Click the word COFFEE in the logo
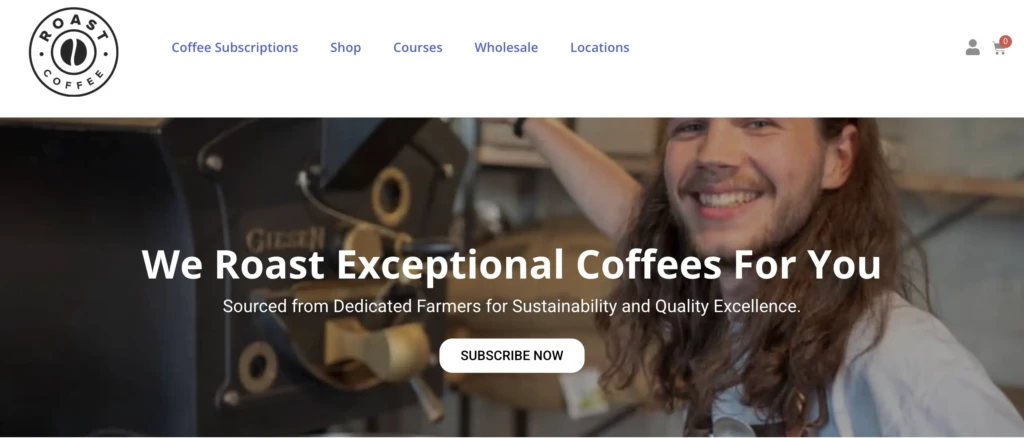Viewport: 1024px width, 438px height. pos(73,81)
